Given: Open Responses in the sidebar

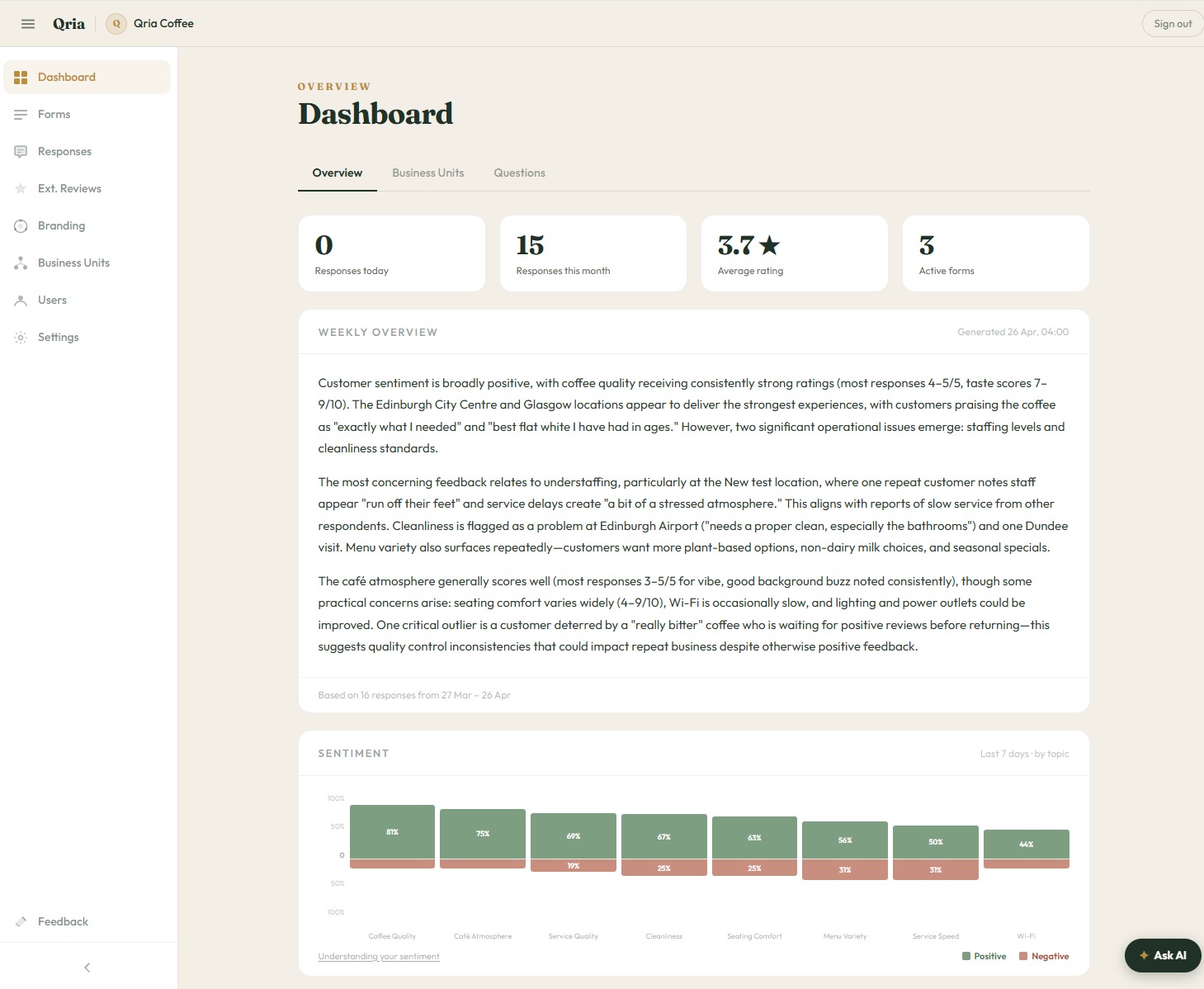Looking at the screenshot, I should (x=87, y=152).
